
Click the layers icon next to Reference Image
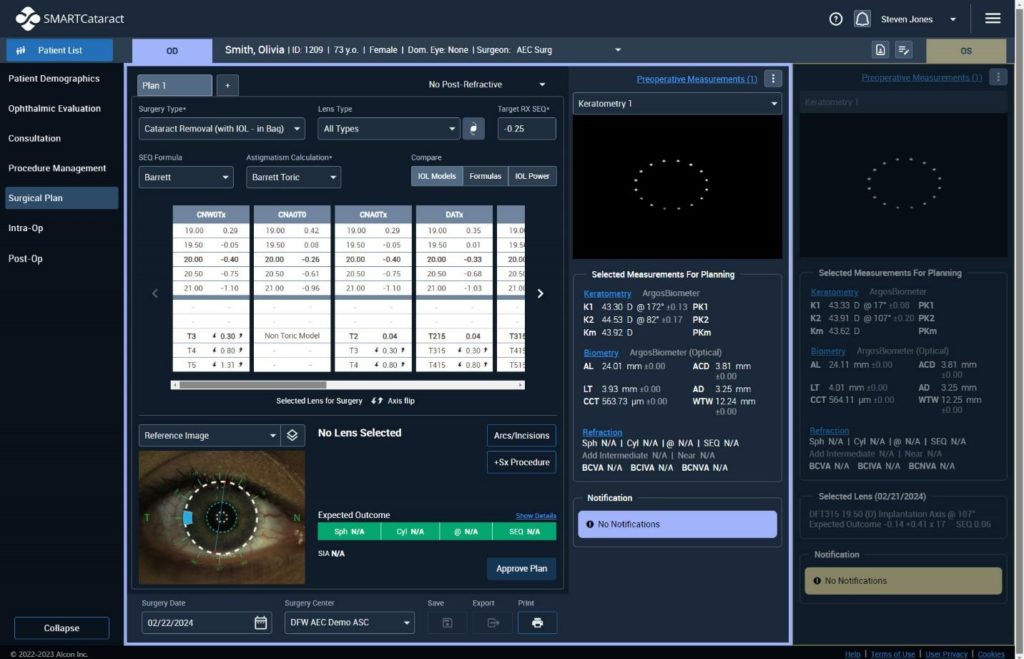click(x=293, y=436)
